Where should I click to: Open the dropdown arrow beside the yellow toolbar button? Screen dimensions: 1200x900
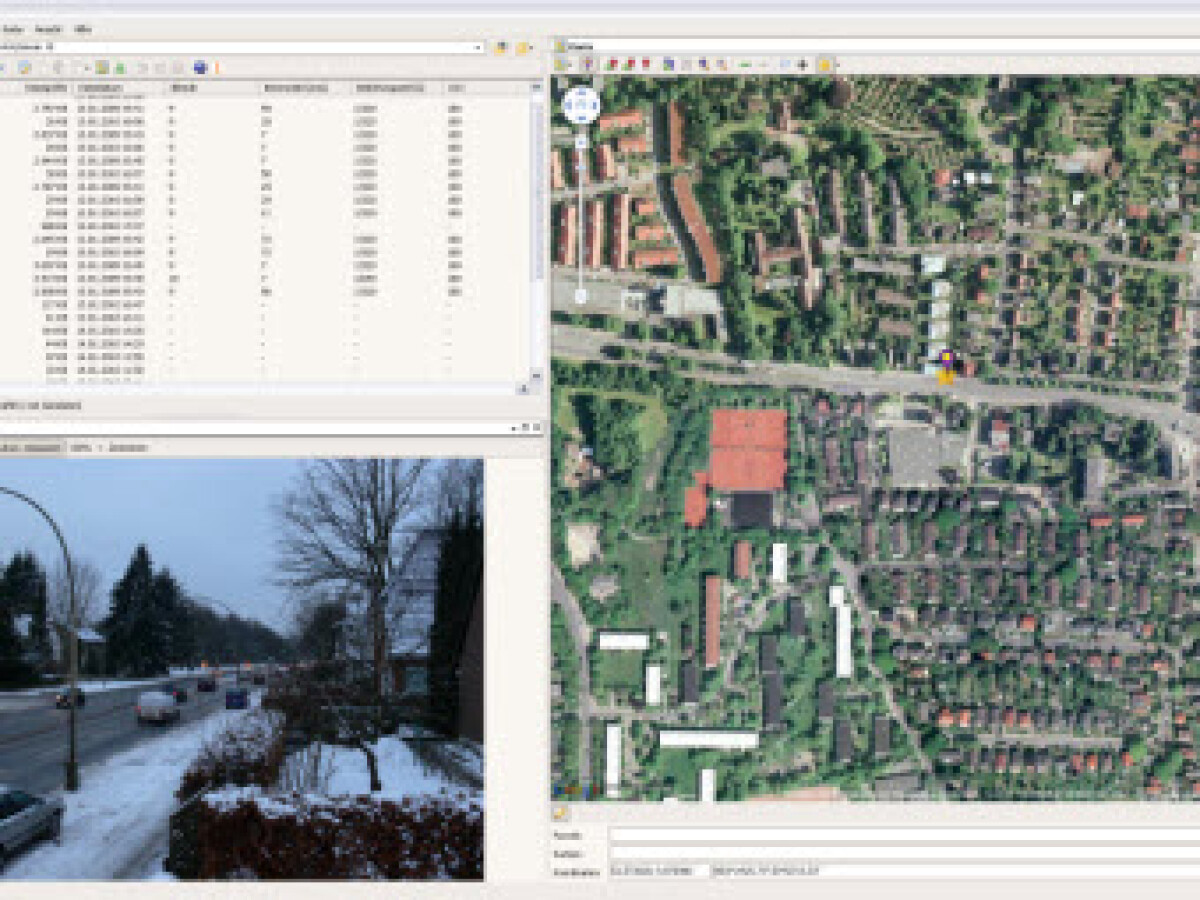(x=531, y=47)
